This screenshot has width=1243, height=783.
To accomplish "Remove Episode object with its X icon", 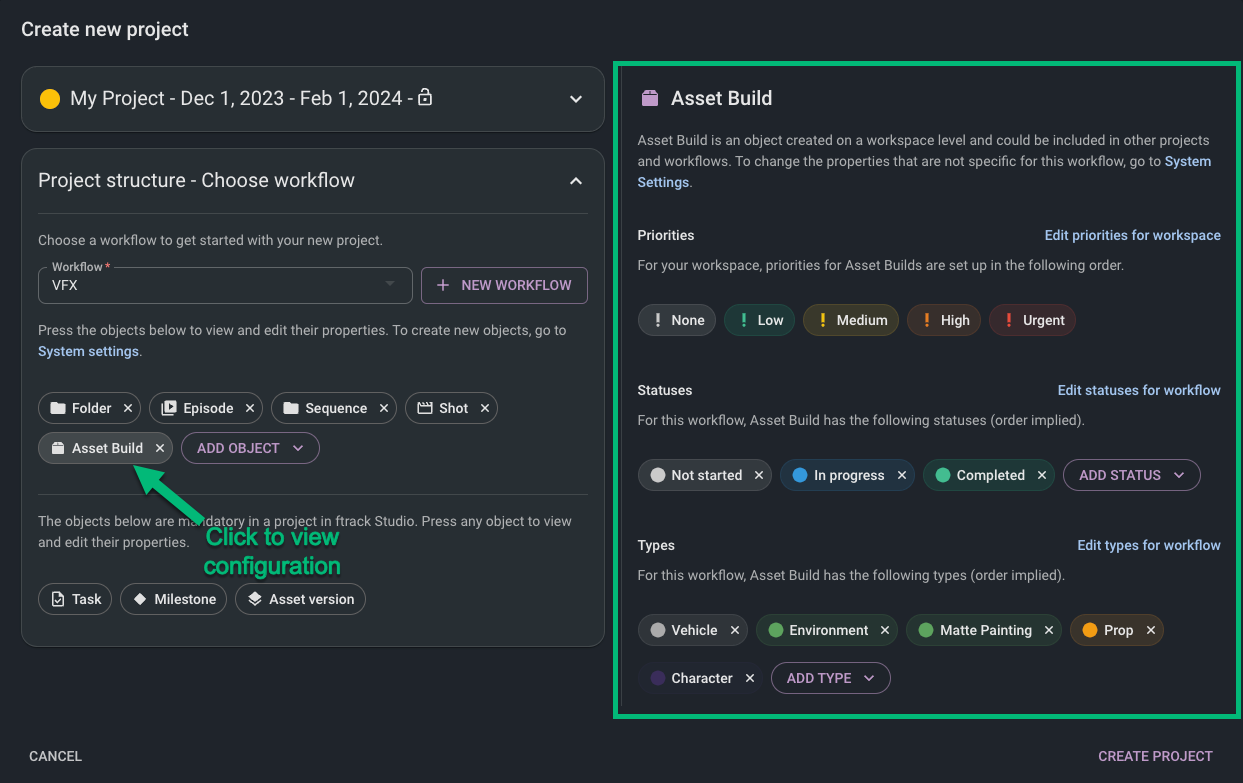I will pos(250,408).
